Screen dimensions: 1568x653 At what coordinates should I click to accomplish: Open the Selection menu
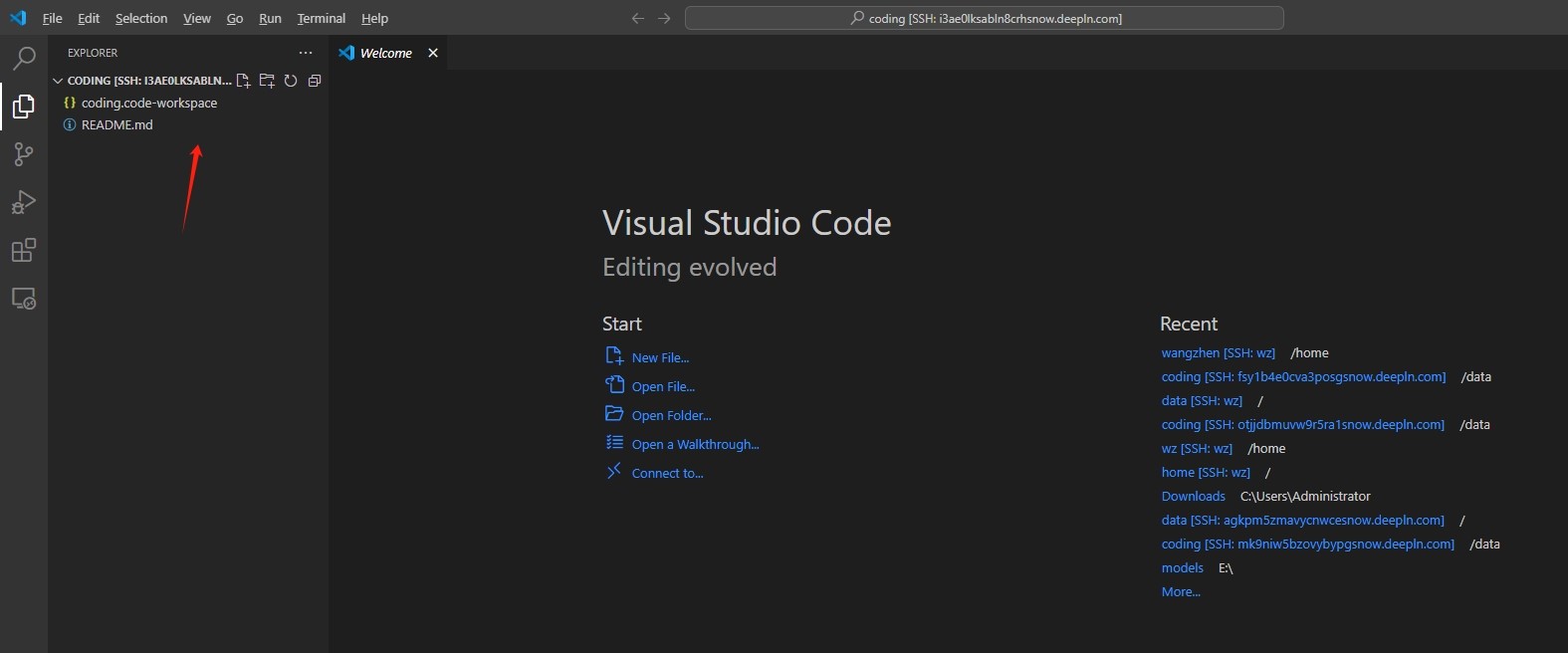tap(141, 18)
